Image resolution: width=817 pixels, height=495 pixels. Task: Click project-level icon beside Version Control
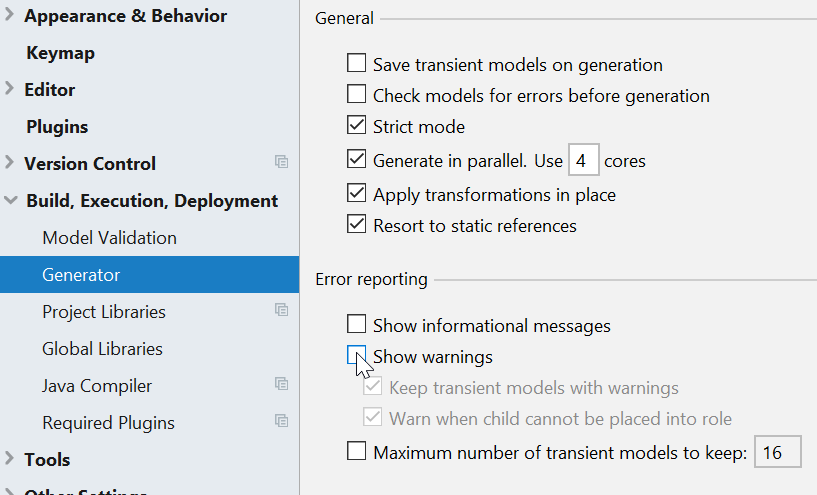coord(281,162)
